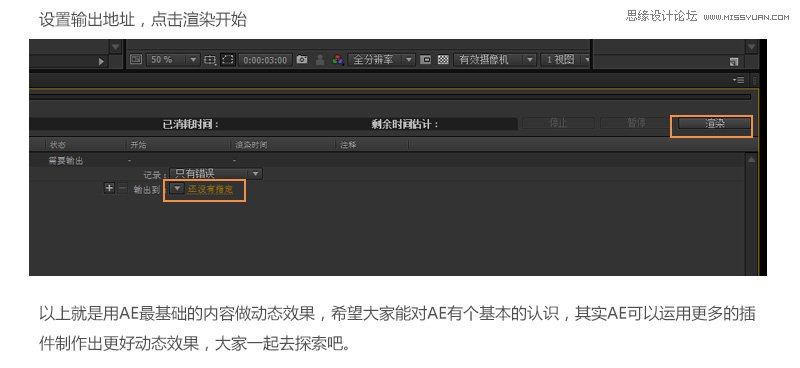Image resolution: width=800 pixels, height=368 pixels.
Task: Click the small icon at the right panel bottom
Action: coord(734,62)
